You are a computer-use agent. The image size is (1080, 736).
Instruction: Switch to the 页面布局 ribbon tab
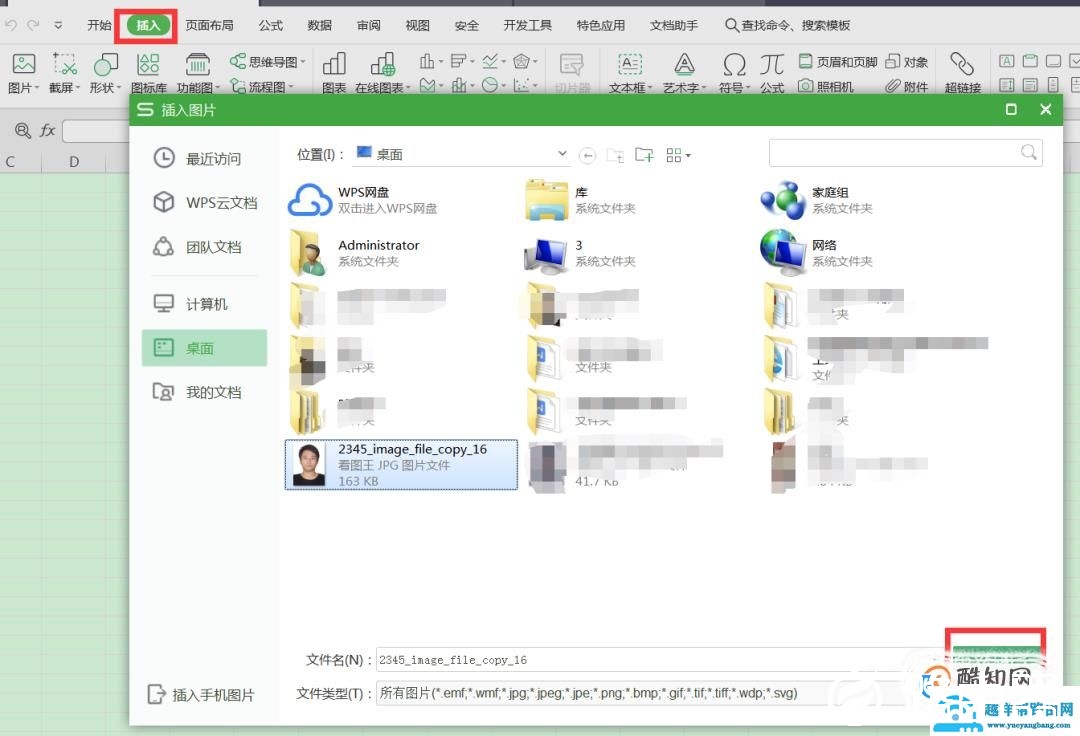pyautogui.click(x=210, y=25)
